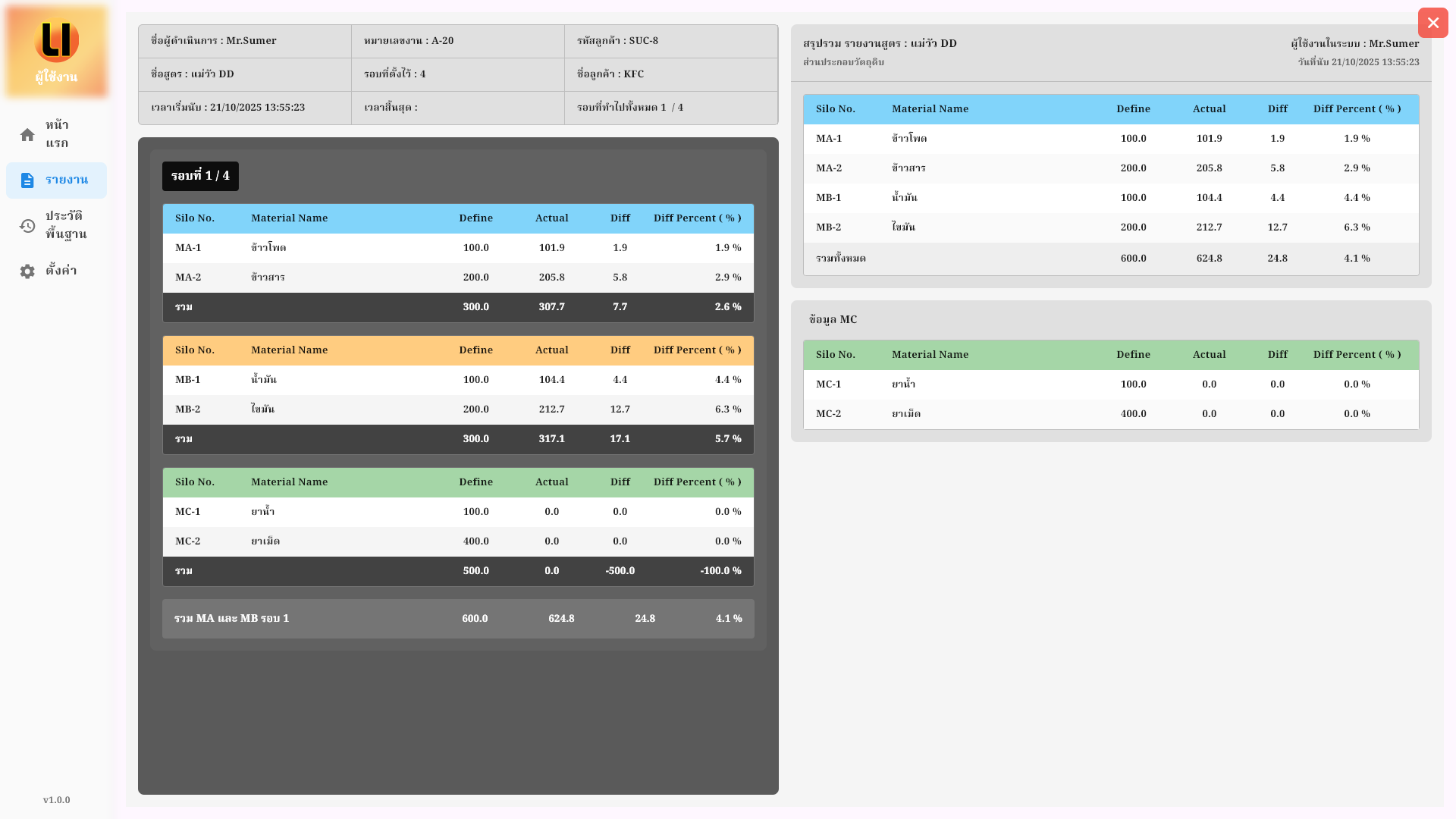
Task: Select the MB-2 row in summary table
Action: 1111,227
